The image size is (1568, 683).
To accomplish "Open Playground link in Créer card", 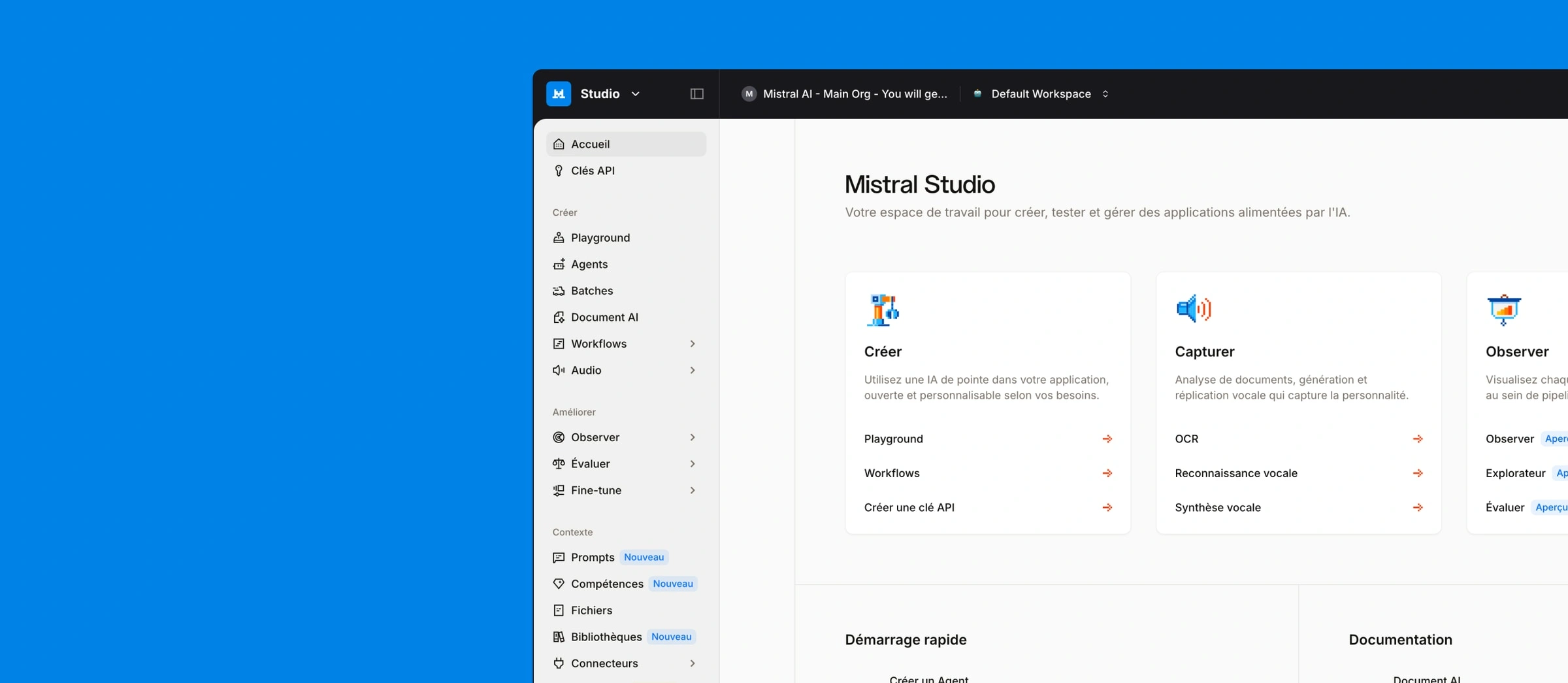I will [988, 439].
